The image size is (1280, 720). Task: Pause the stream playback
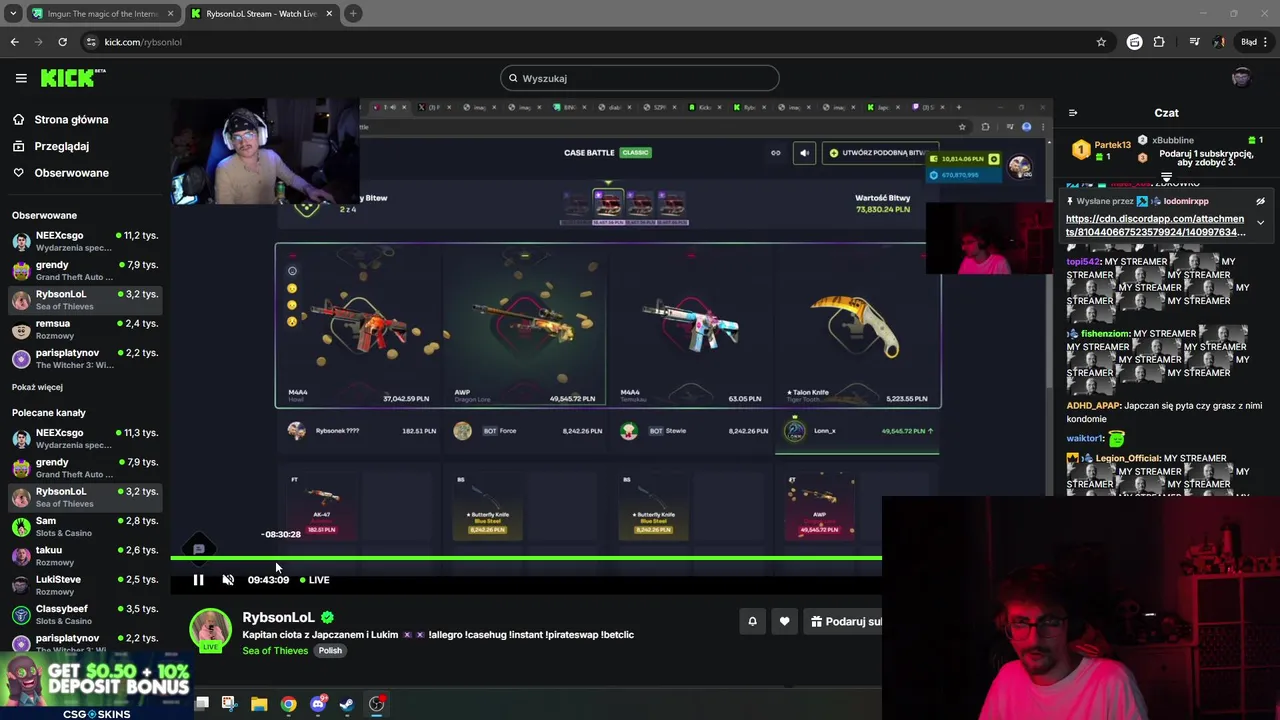point(198,580)
